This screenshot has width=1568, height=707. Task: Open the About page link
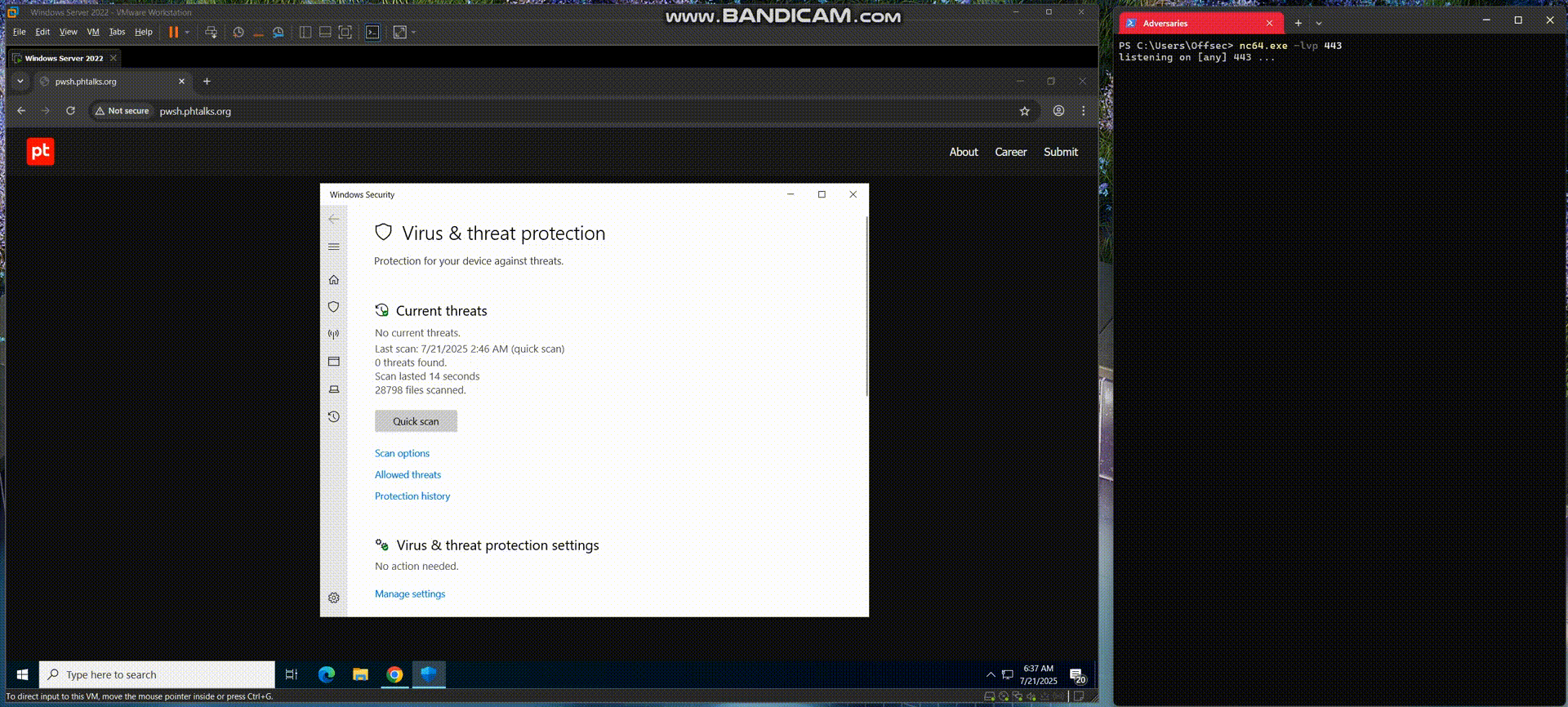(x=964, y=152)
